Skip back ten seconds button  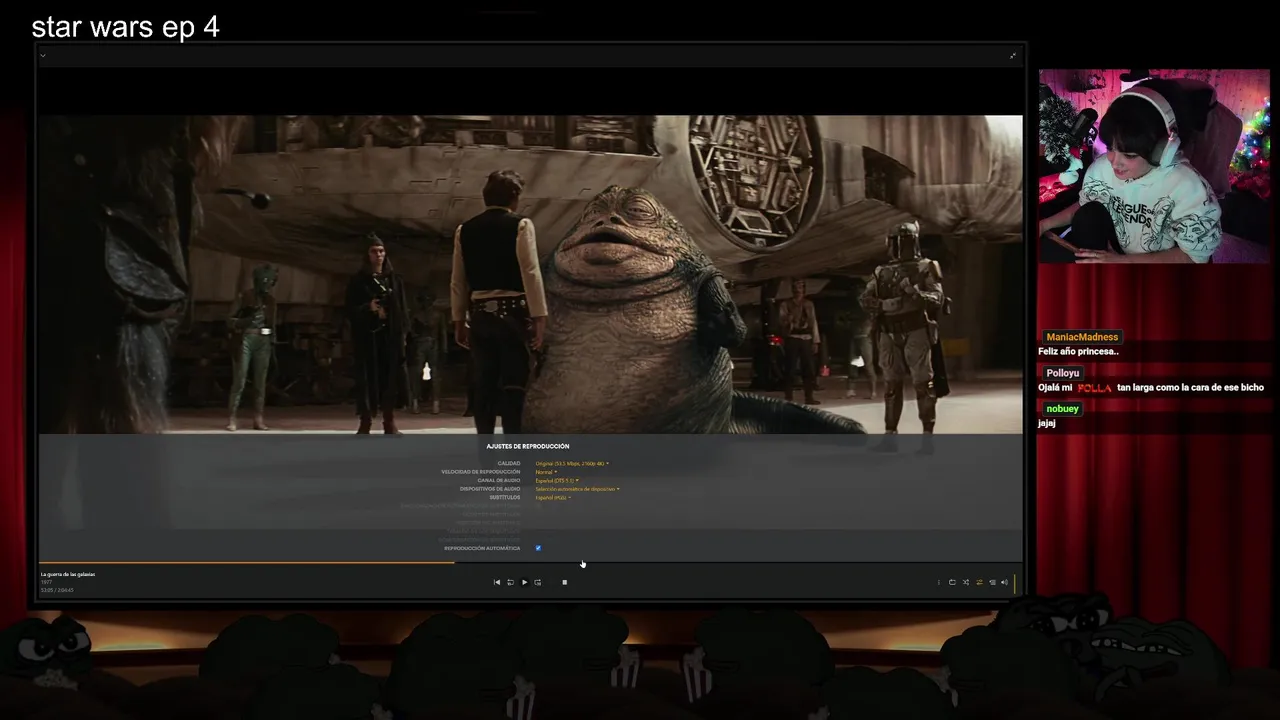(x=510, y=582)
